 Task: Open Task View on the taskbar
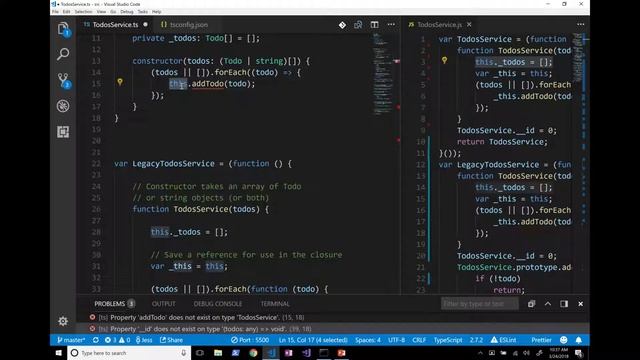200,353
